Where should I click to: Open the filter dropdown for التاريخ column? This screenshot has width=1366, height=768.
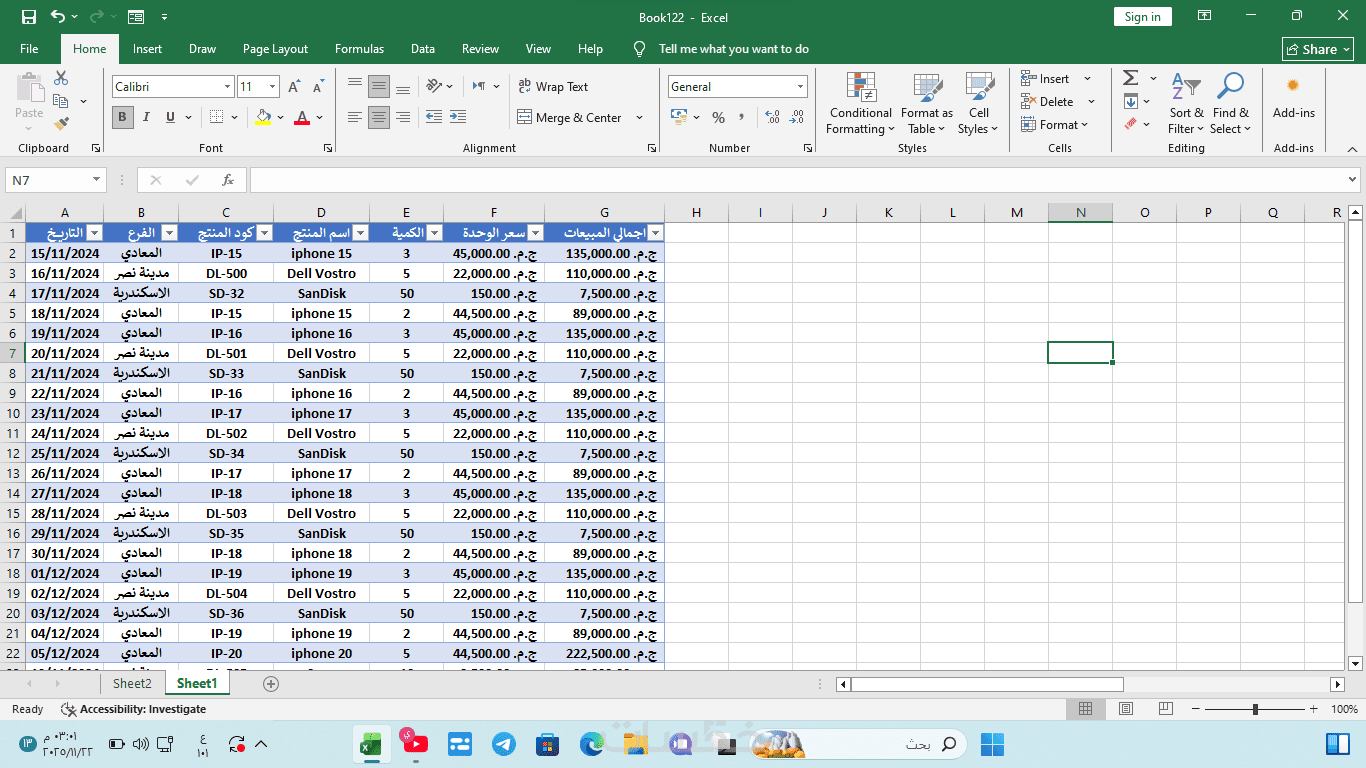pyautogui.click(x=94, y=233)
